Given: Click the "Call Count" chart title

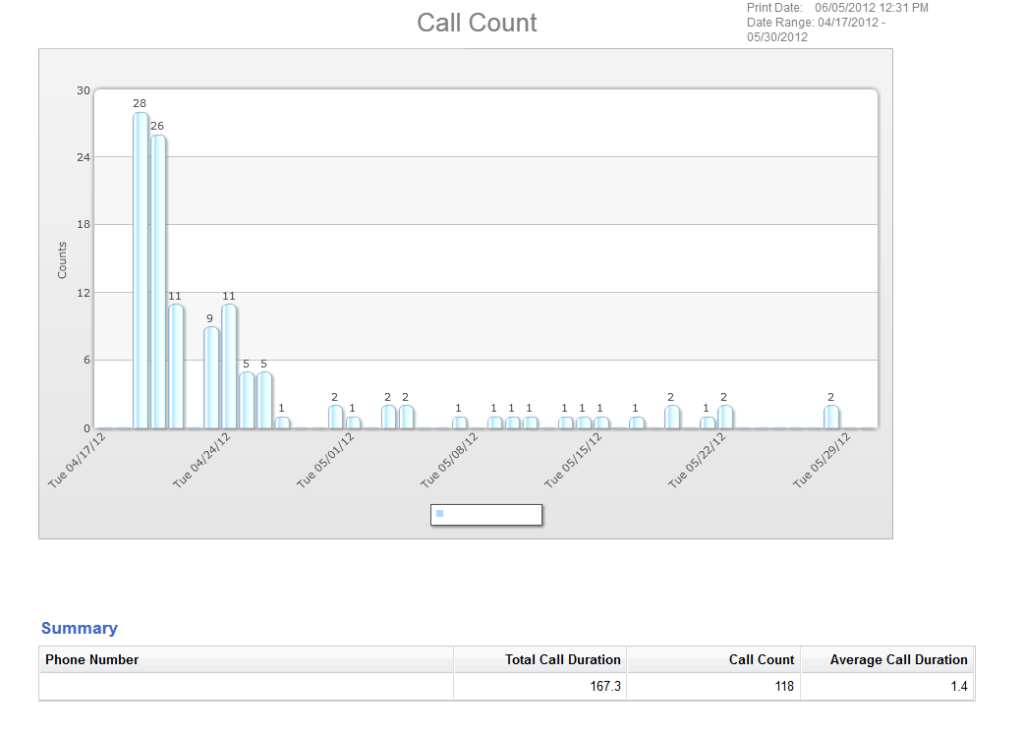Looking at the screenshot, I should point(477,23).
